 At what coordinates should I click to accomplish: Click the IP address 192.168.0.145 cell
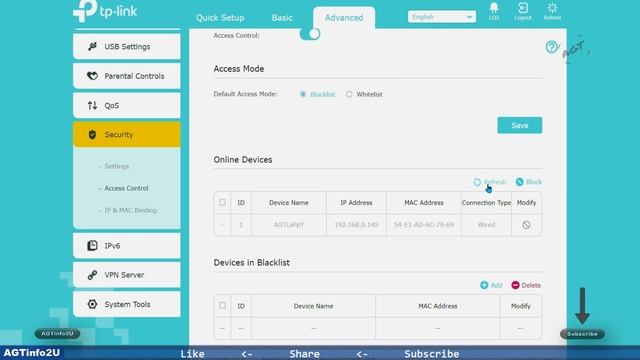tap(356, 225)
